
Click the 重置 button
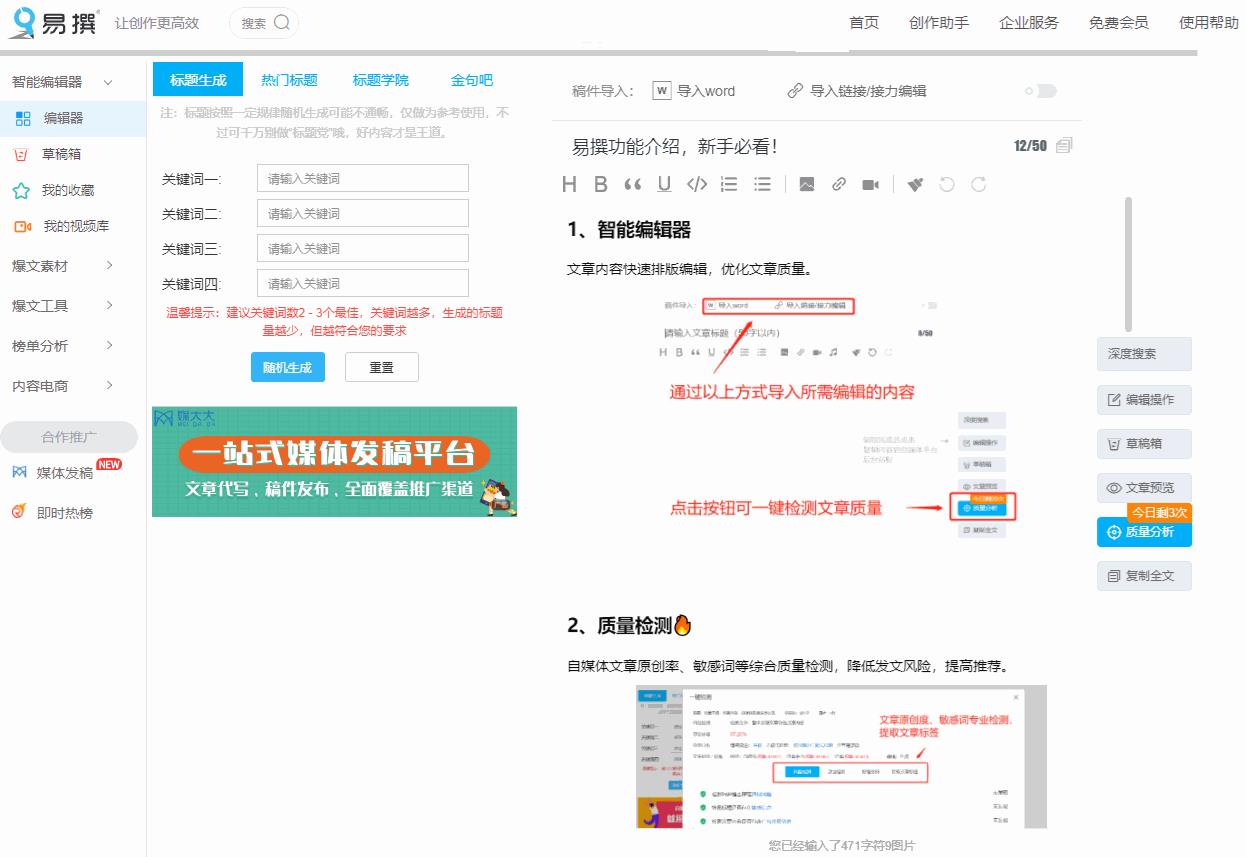point(381,367)
